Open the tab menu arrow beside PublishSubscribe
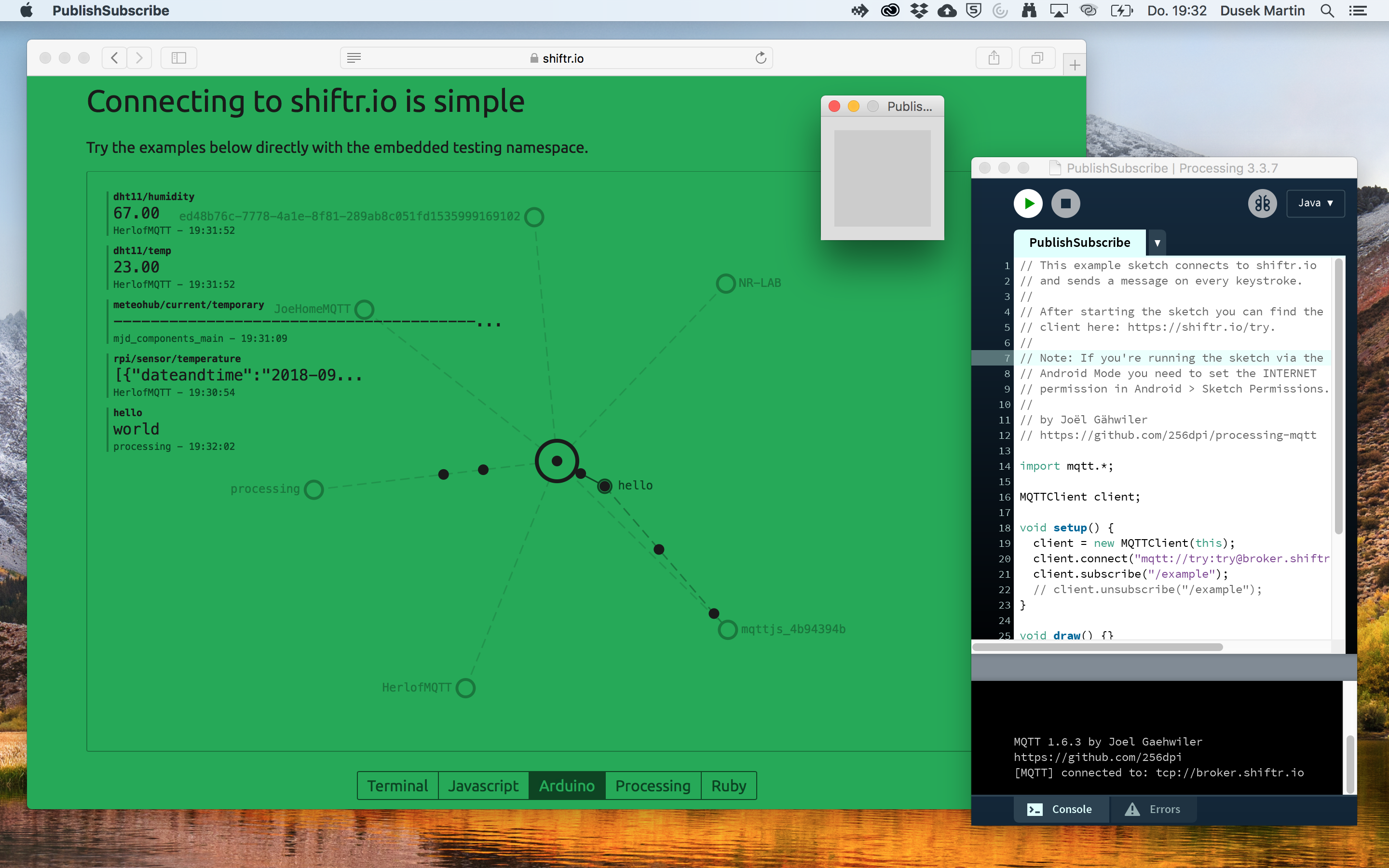 pos(1157,243)
